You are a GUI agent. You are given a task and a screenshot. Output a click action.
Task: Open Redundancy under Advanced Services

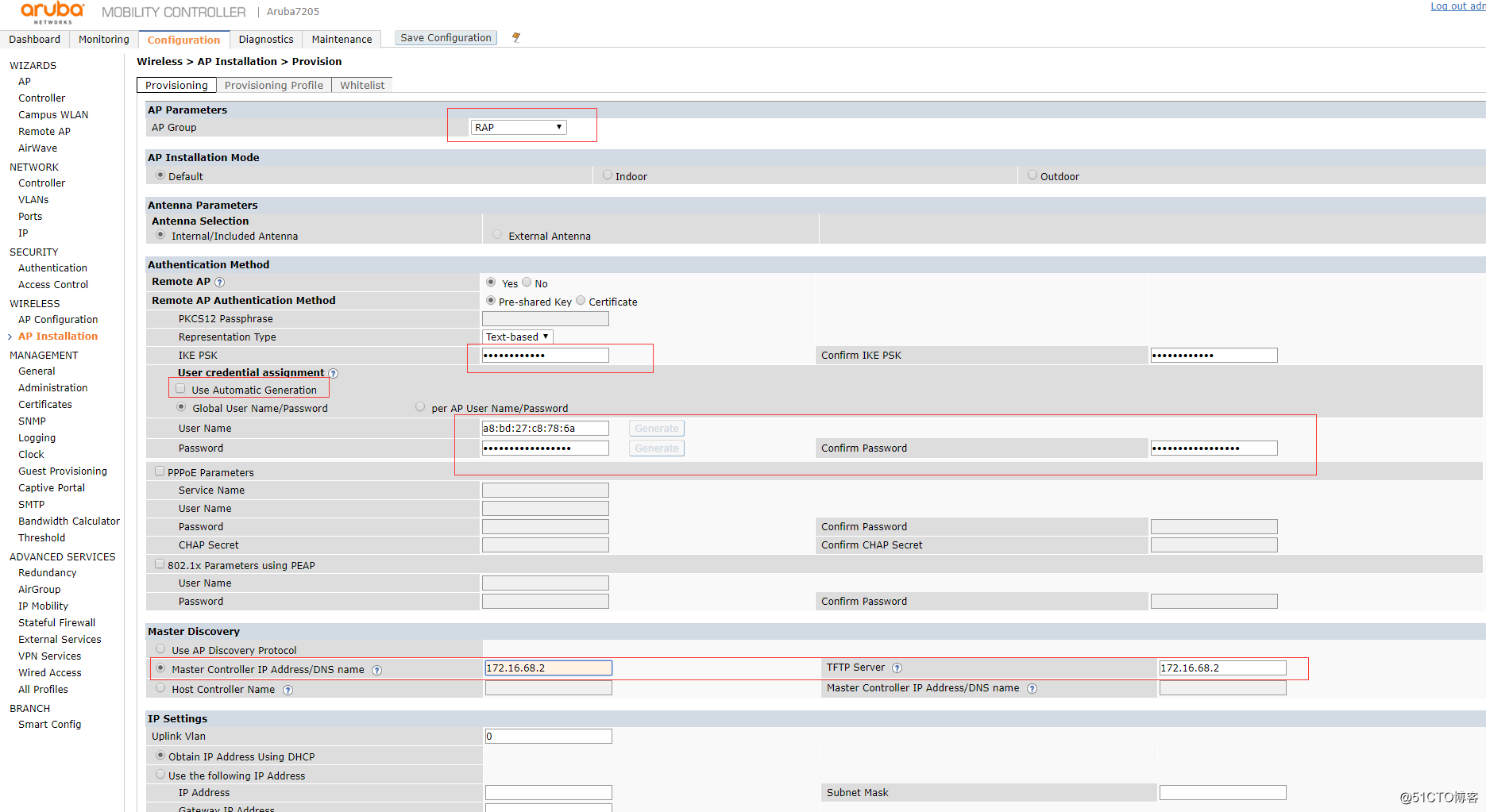48,573
